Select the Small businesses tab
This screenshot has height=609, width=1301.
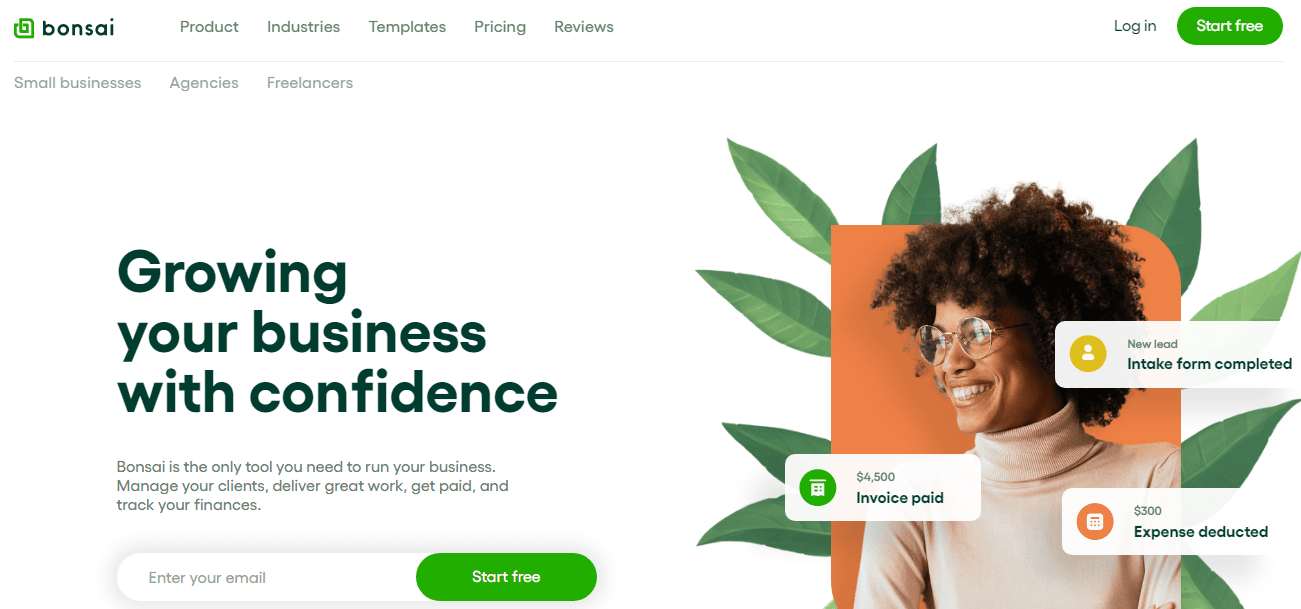pos(78,83)
